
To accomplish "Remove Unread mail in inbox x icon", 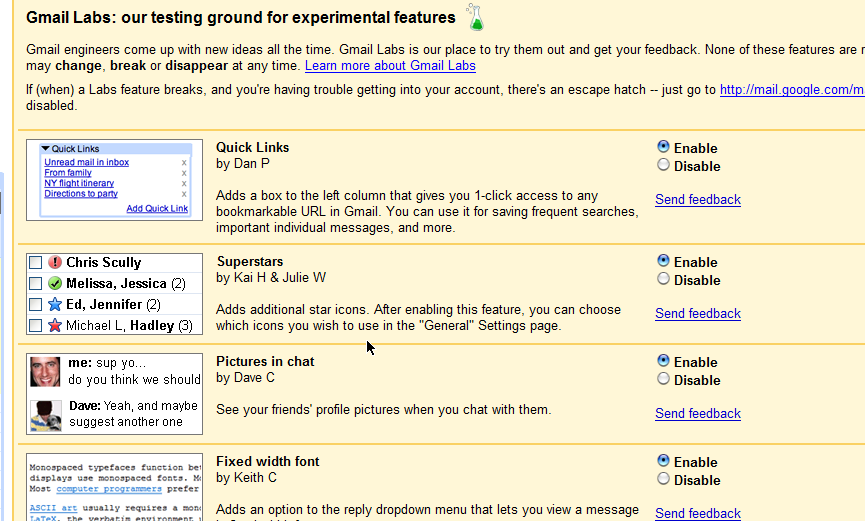I will coord(184,163).
